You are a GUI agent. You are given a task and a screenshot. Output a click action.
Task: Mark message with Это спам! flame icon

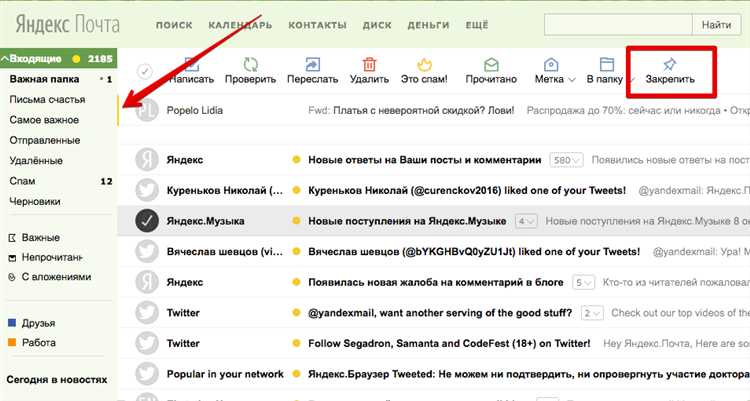pos(424,64)
